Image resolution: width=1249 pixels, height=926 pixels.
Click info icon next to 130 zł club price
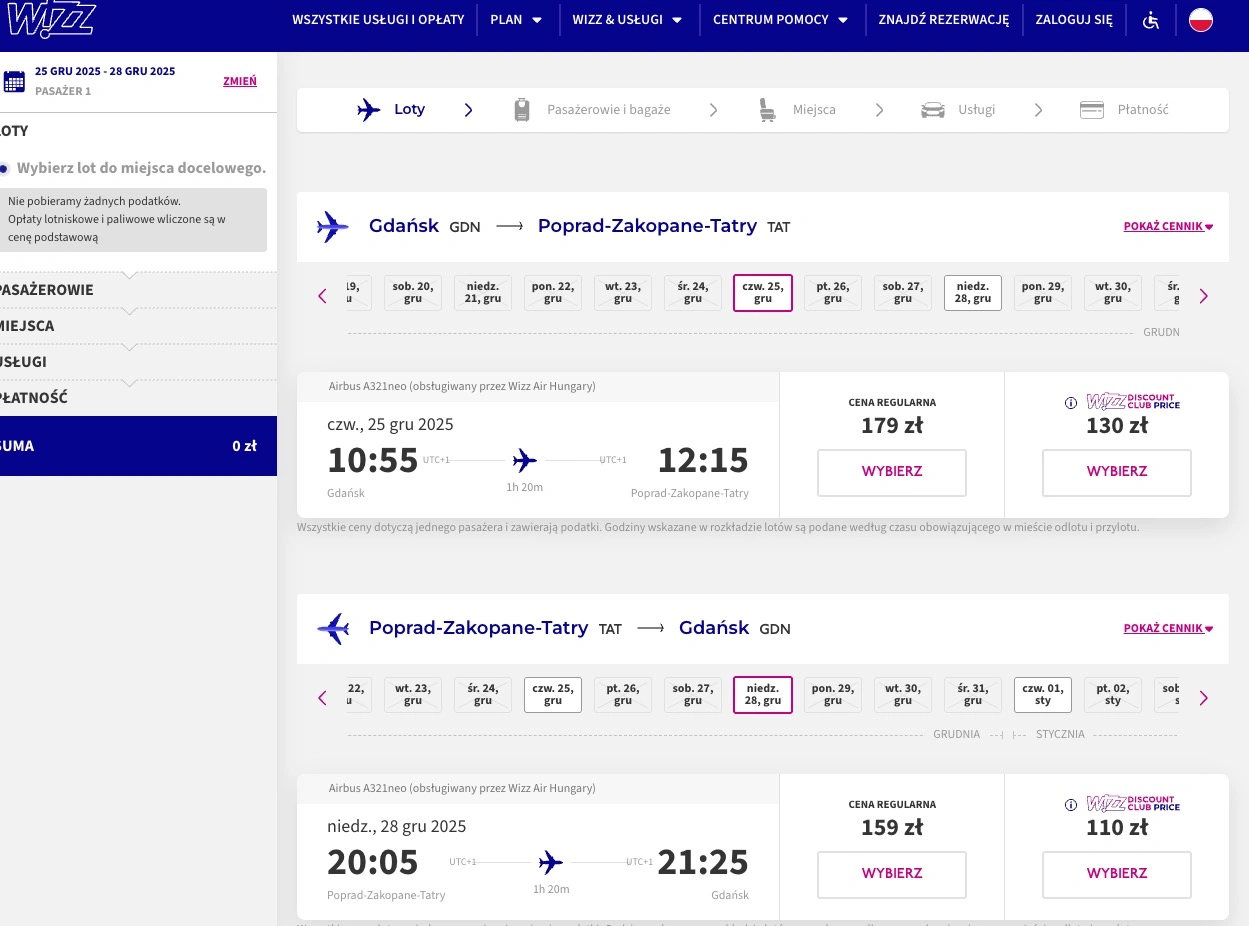click(1070, 403)
